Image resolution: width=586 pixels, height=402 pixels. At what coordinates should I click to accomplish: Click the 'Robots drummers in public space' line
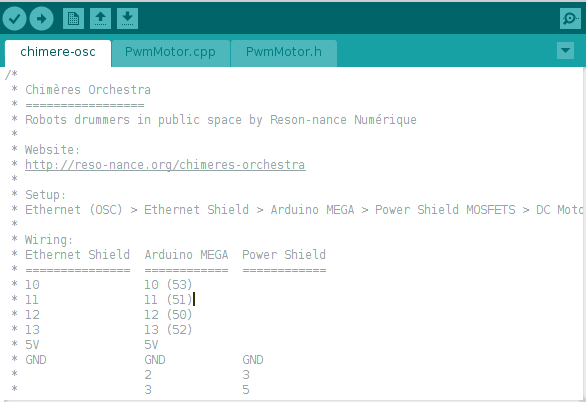click(x=220, y=120)
